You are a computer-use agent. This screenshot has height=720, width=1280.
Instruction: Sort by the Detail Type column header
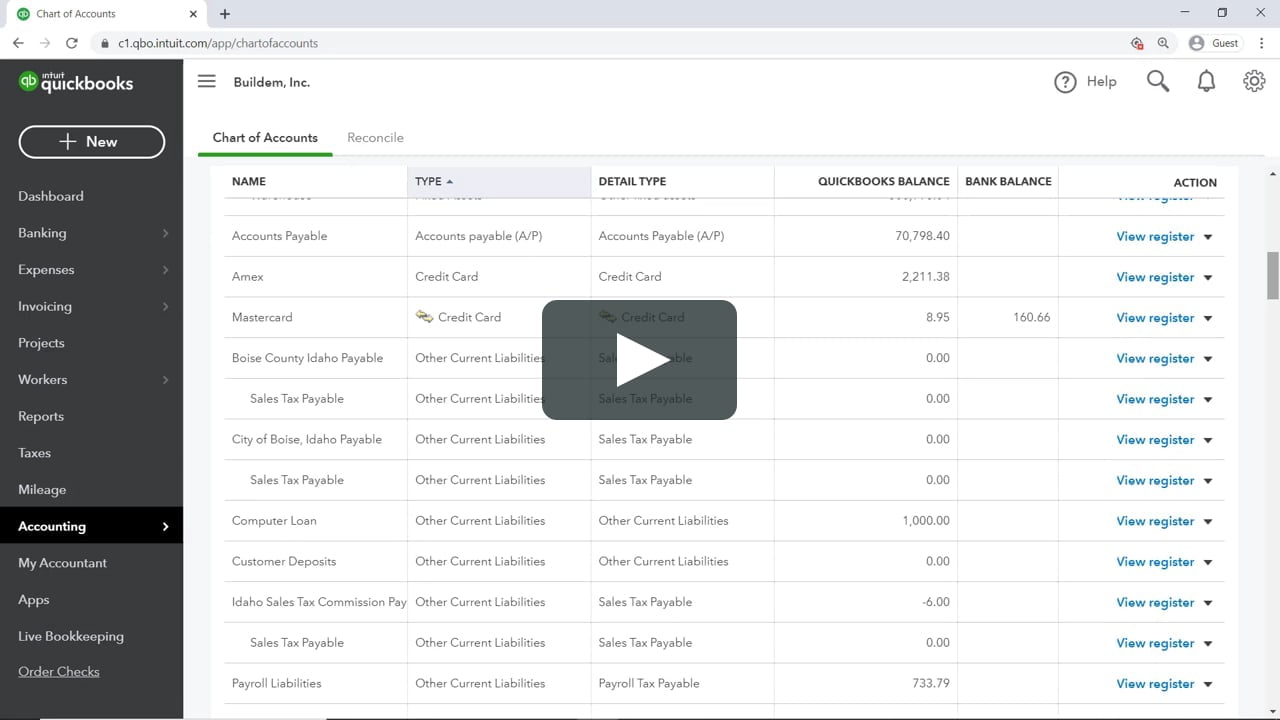point(632,181)
